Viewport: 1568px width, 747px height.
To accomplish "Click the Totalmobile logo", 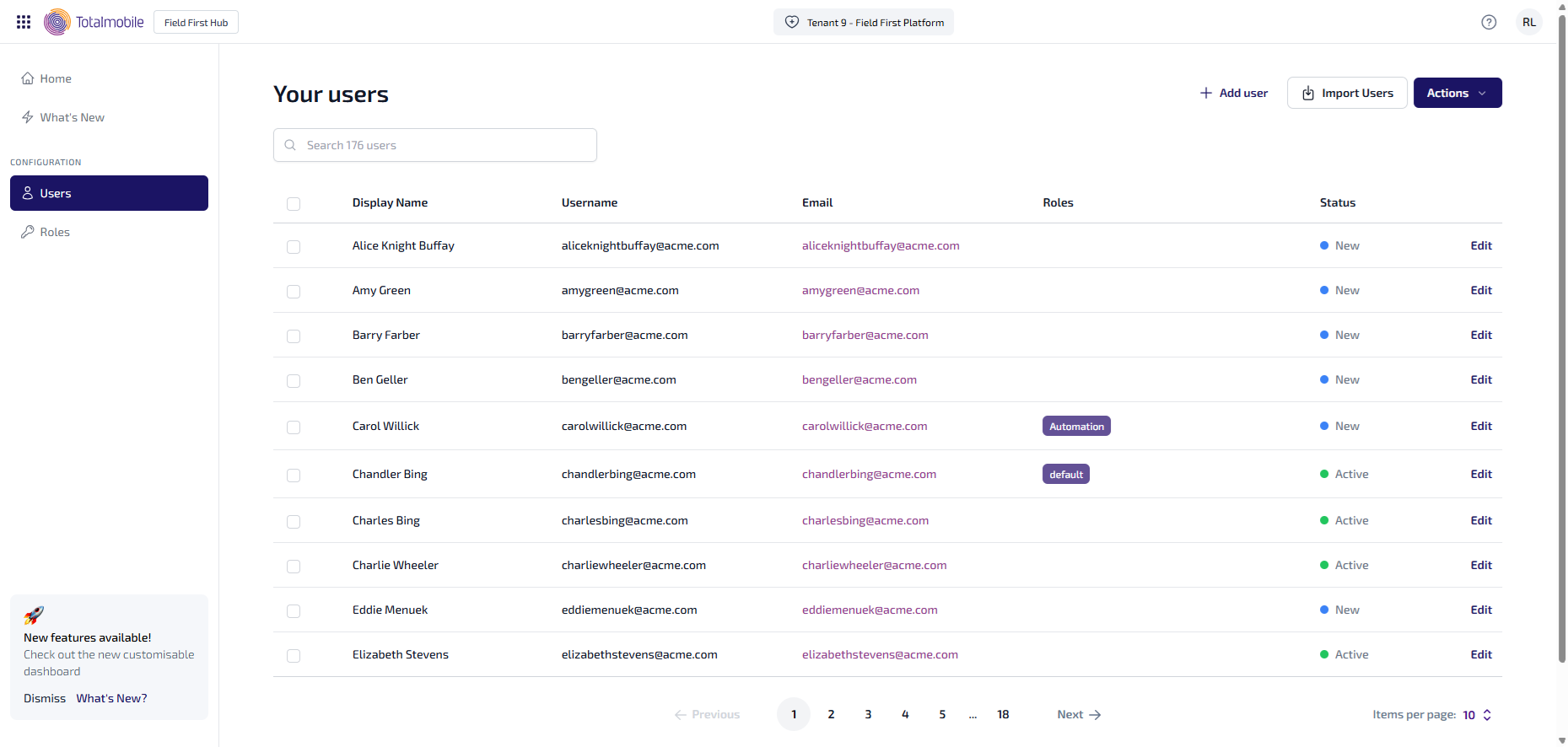I will point(94,22).
